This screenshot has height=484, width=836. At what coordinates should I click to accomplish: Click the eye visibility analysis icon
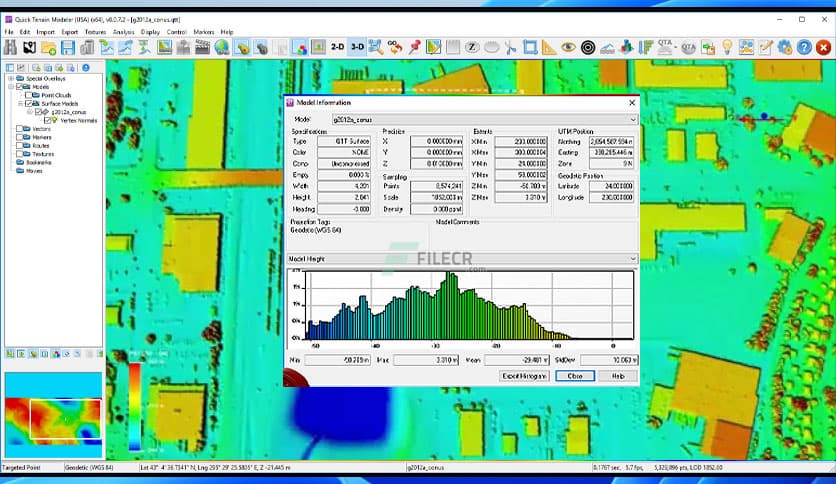(568, 47)
